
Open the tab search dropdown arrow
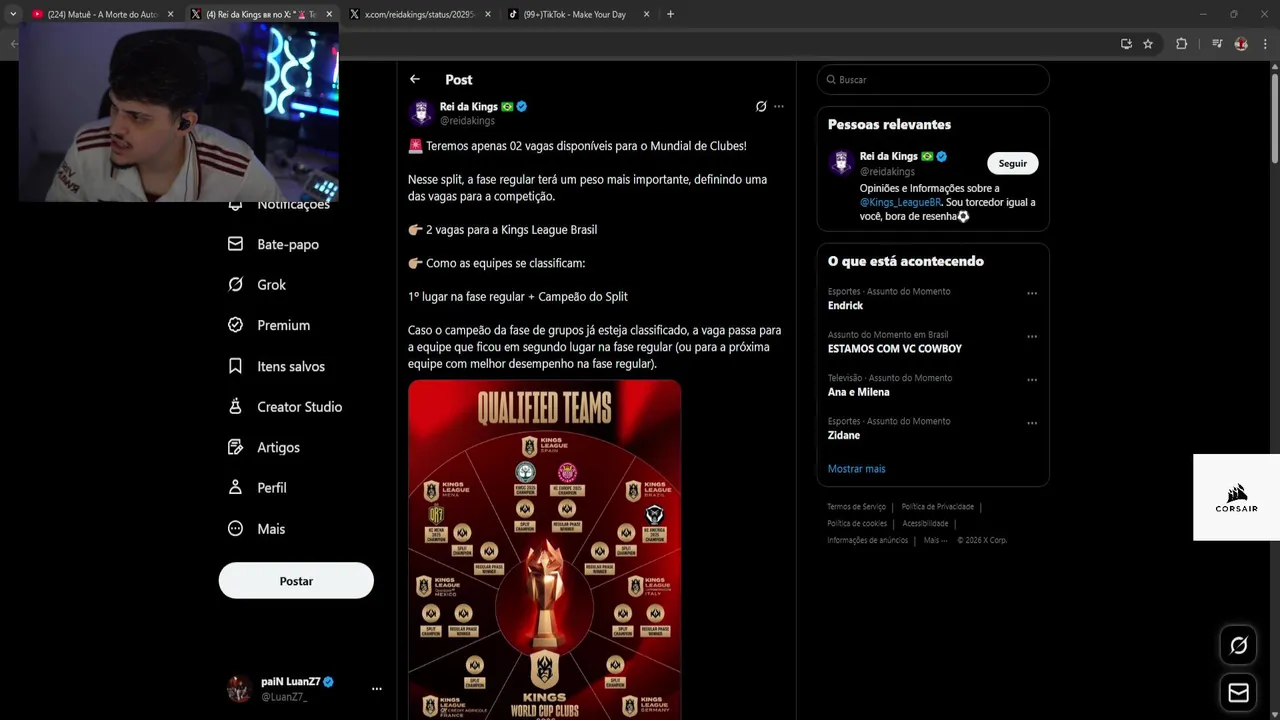[x=12, y=14]
